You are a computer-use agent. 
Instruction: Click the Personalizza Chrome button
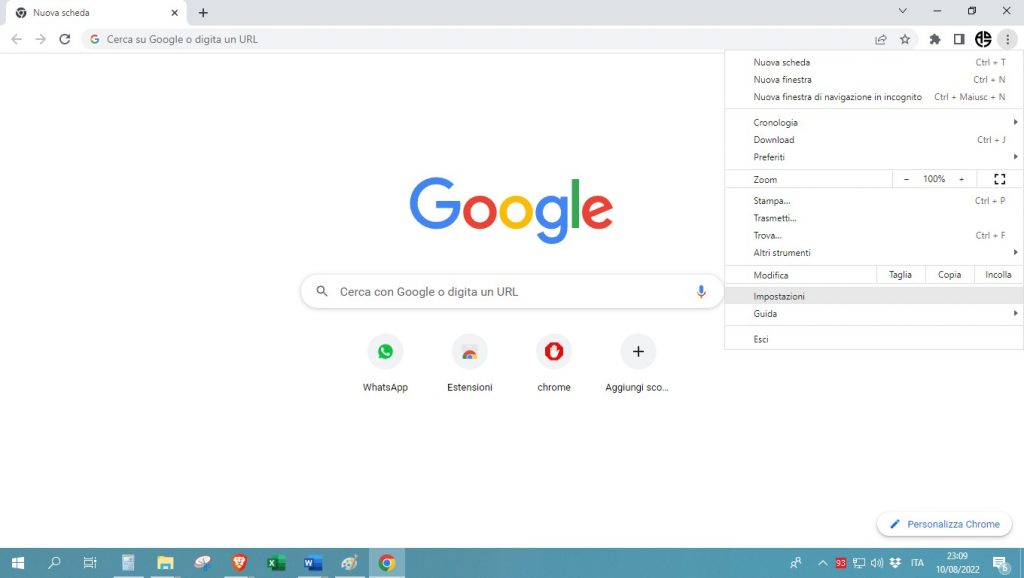pyautogui.click(x=944, y=523)
